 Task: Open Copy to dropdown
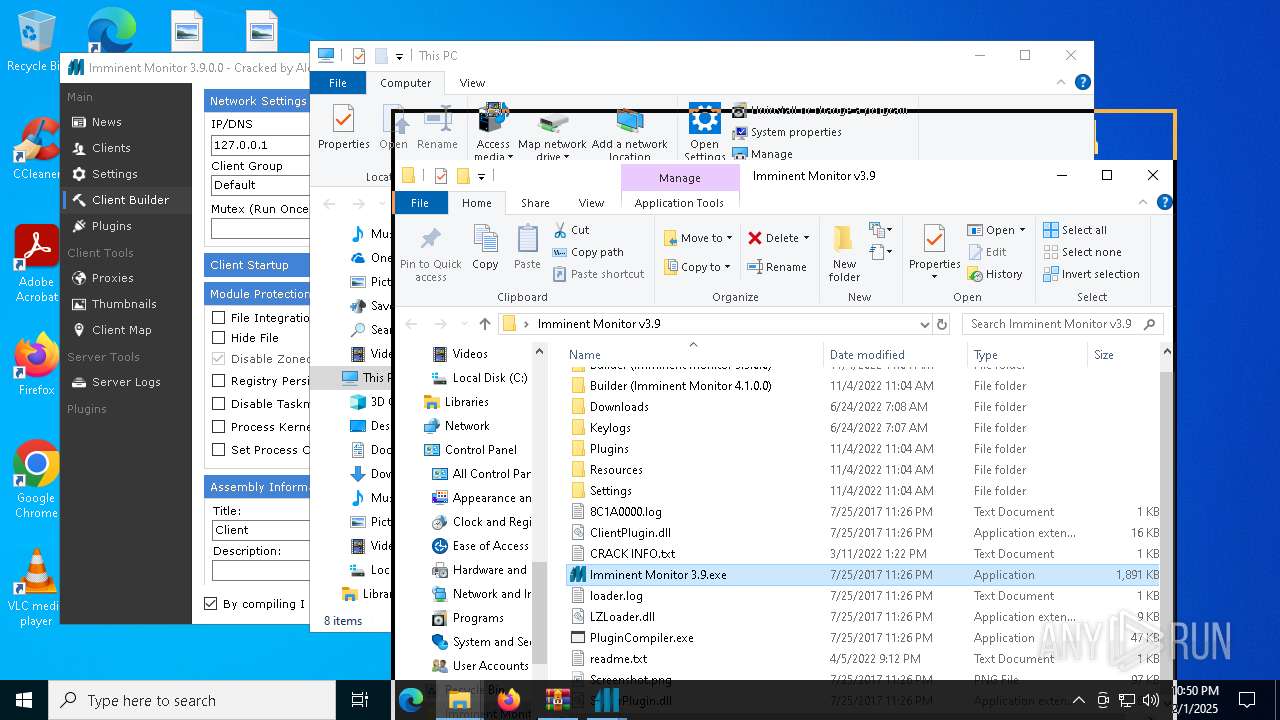coord(698,267)
